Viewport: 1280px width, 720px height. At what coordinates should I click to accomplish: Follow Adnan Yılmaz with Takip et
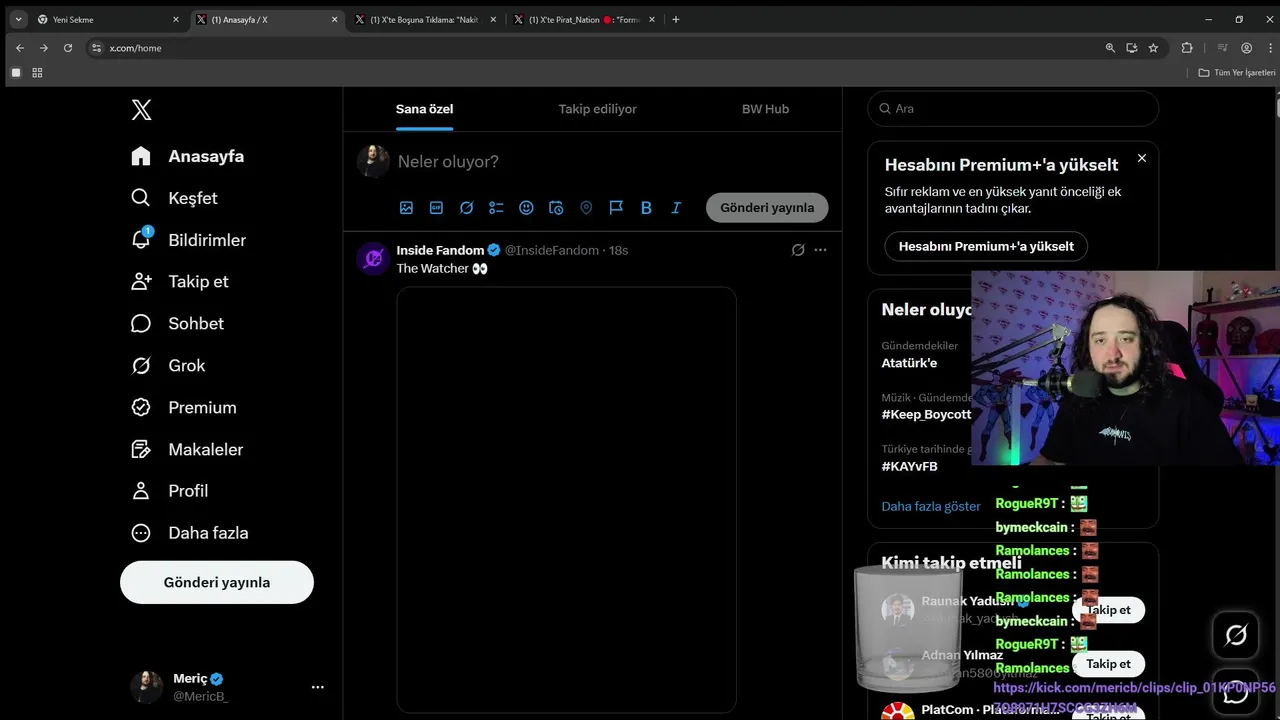[1108, 664]
